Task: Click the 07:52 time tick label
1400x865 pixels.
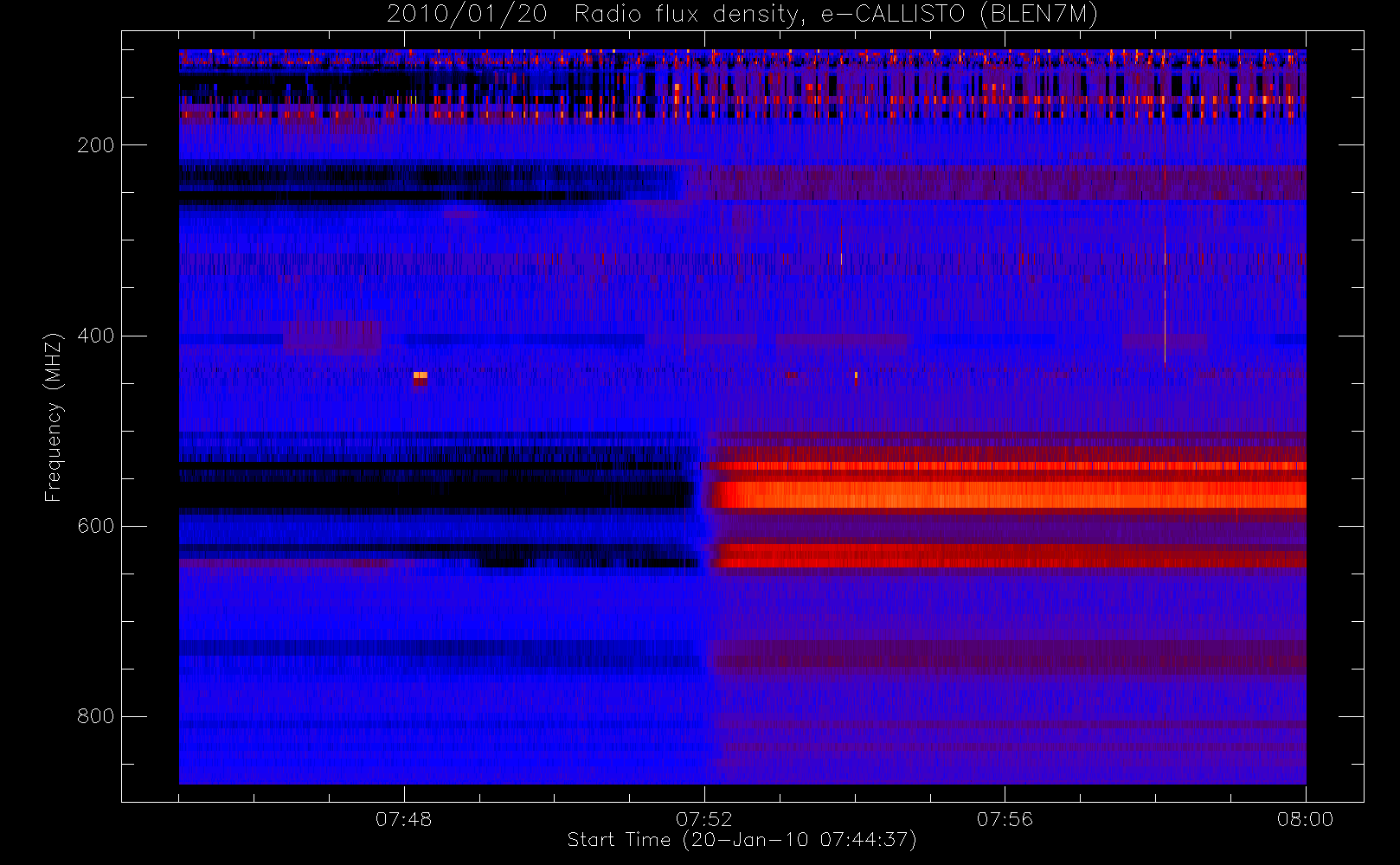Action: pyautogui.click(x=703, y=819)
